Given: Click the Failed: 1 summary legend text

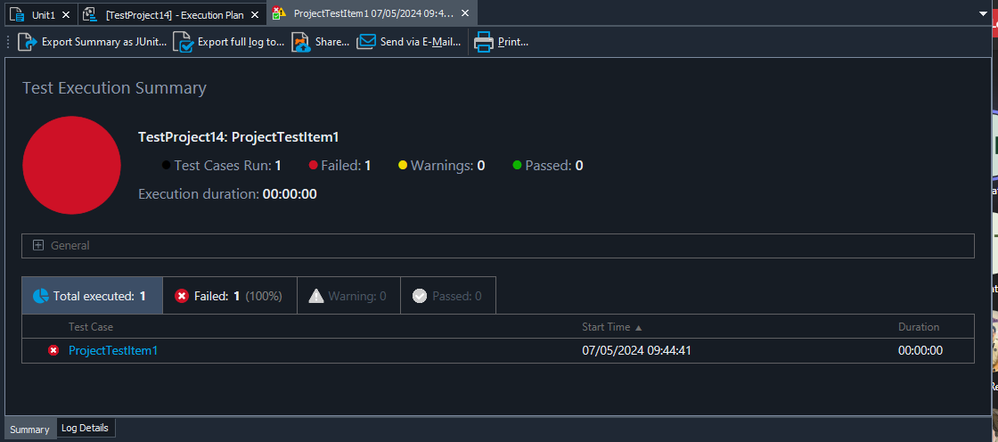Looking at the screenshot, I should click(x=346, y=166).
